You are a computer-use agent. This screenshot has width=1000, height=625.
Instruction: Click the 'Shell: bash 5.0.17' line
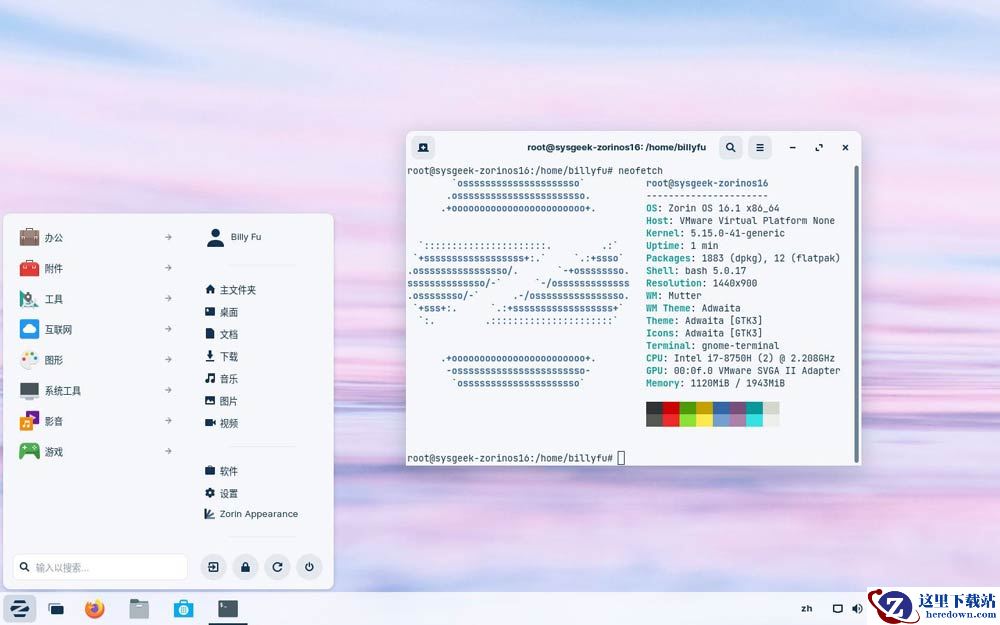click(696, 270)
